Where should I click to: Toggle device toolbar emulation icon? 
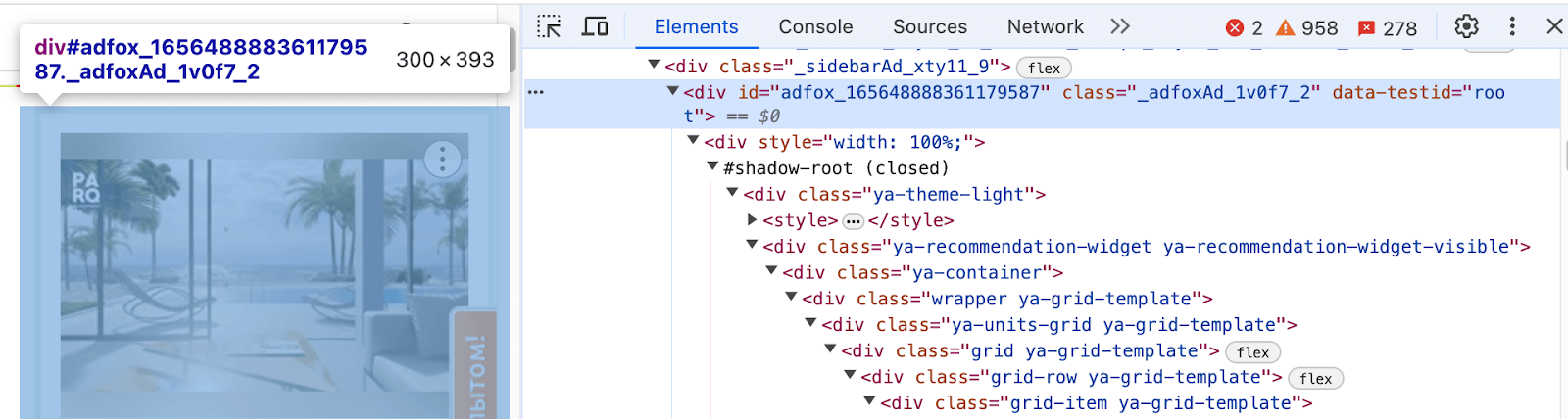click(x=595, y=26)
